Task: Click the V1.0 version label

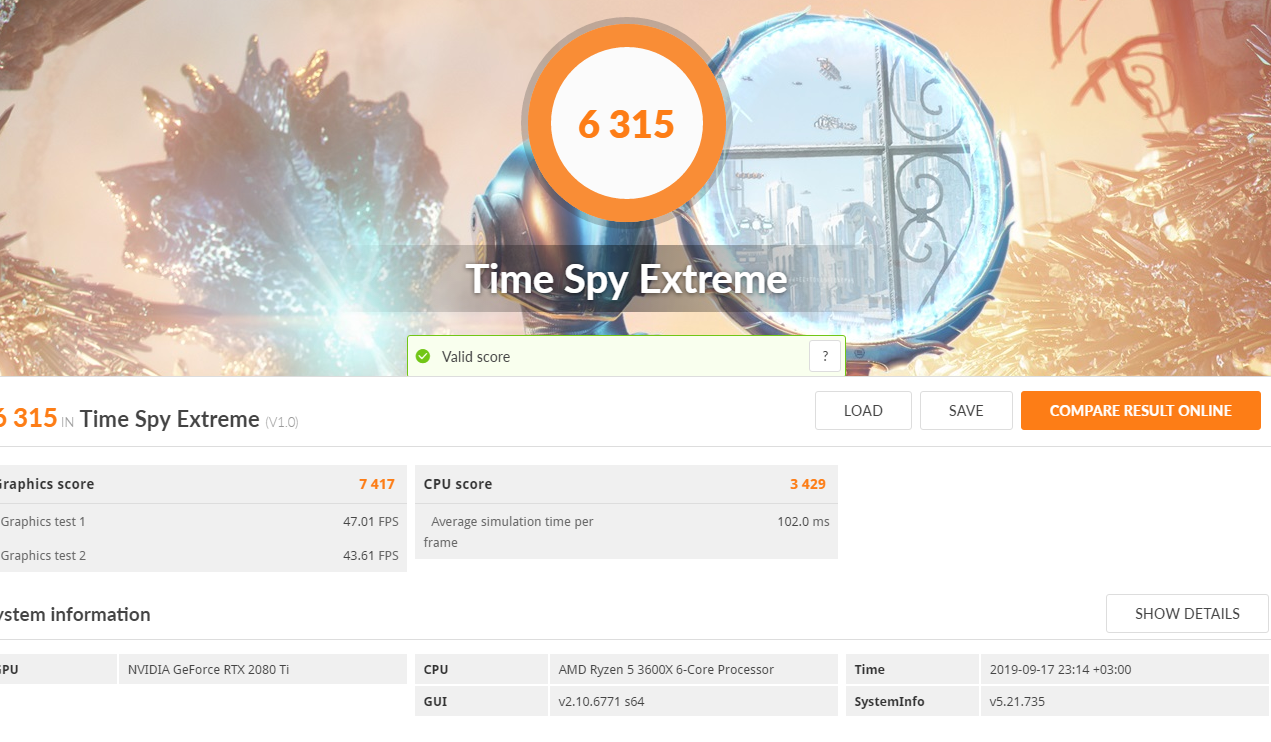Action: click(282, 422)
